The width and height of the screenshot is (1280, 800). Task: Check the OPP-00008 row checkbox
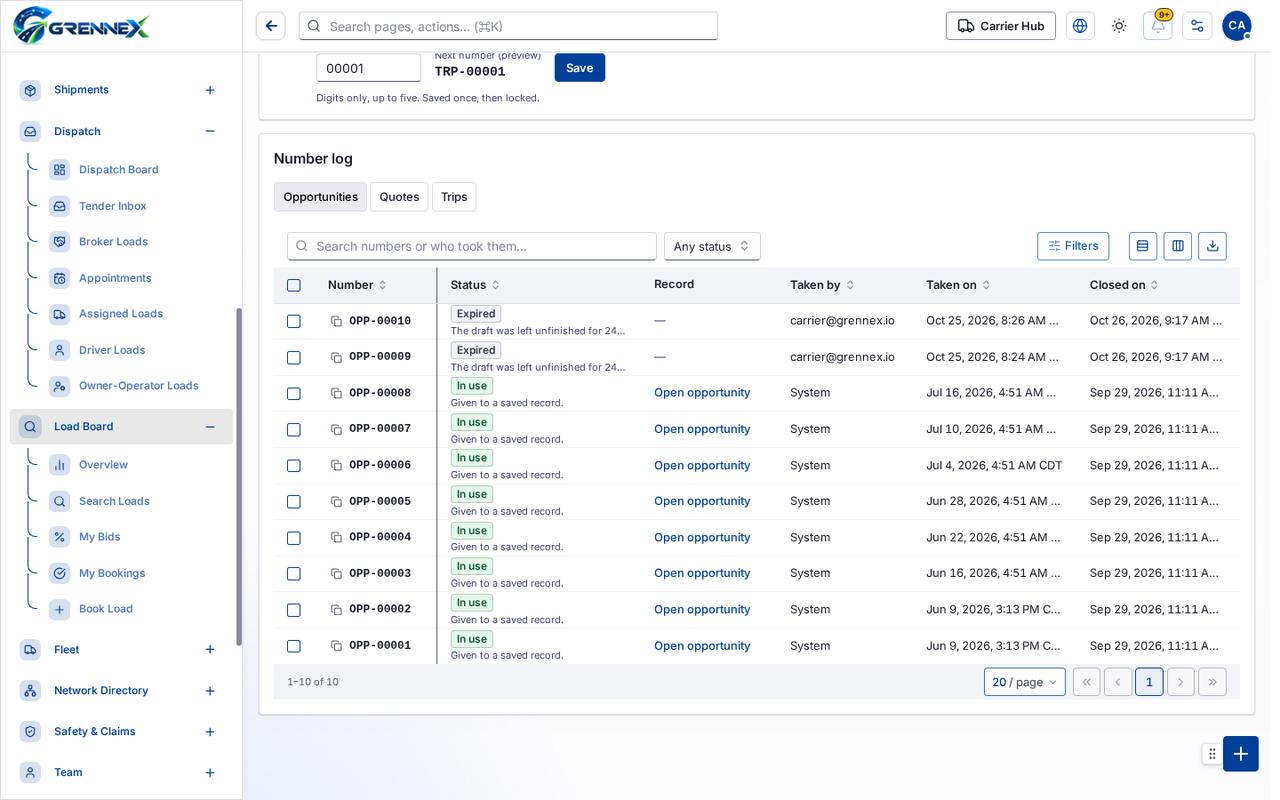coord(294,393)
